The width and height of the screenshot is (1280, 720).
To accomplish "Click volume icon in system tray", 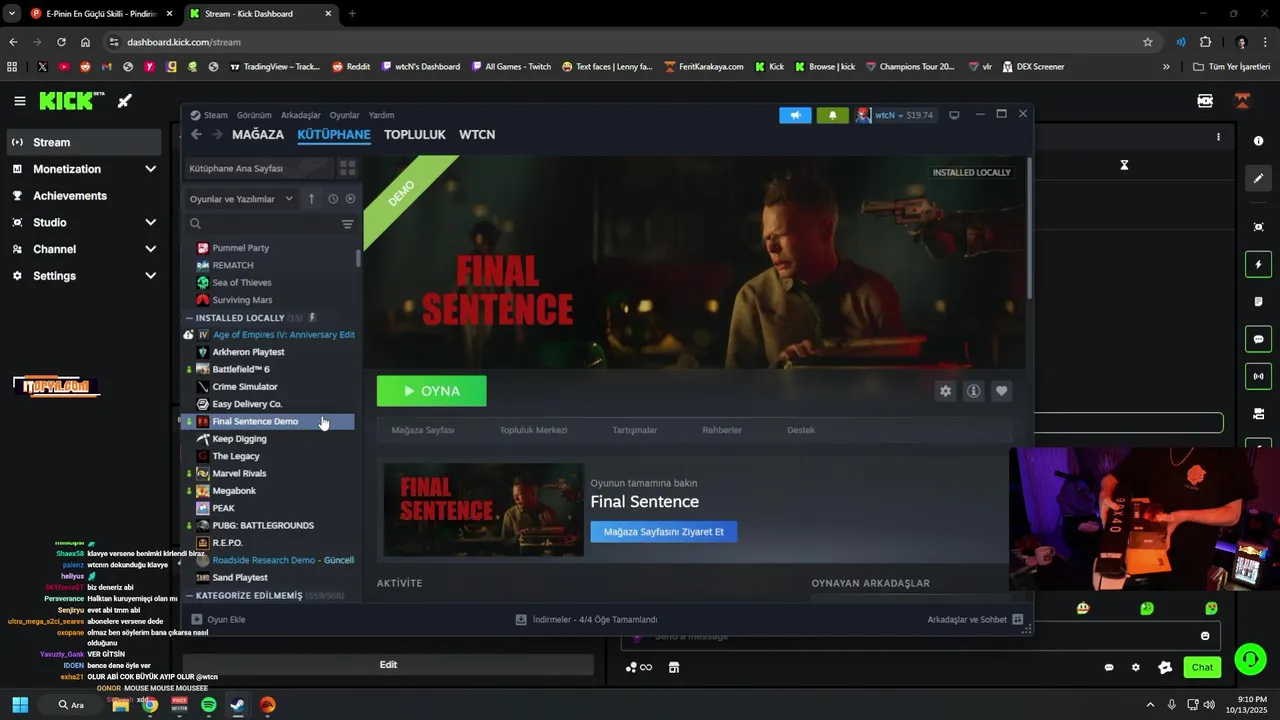I will (1209, 705).
